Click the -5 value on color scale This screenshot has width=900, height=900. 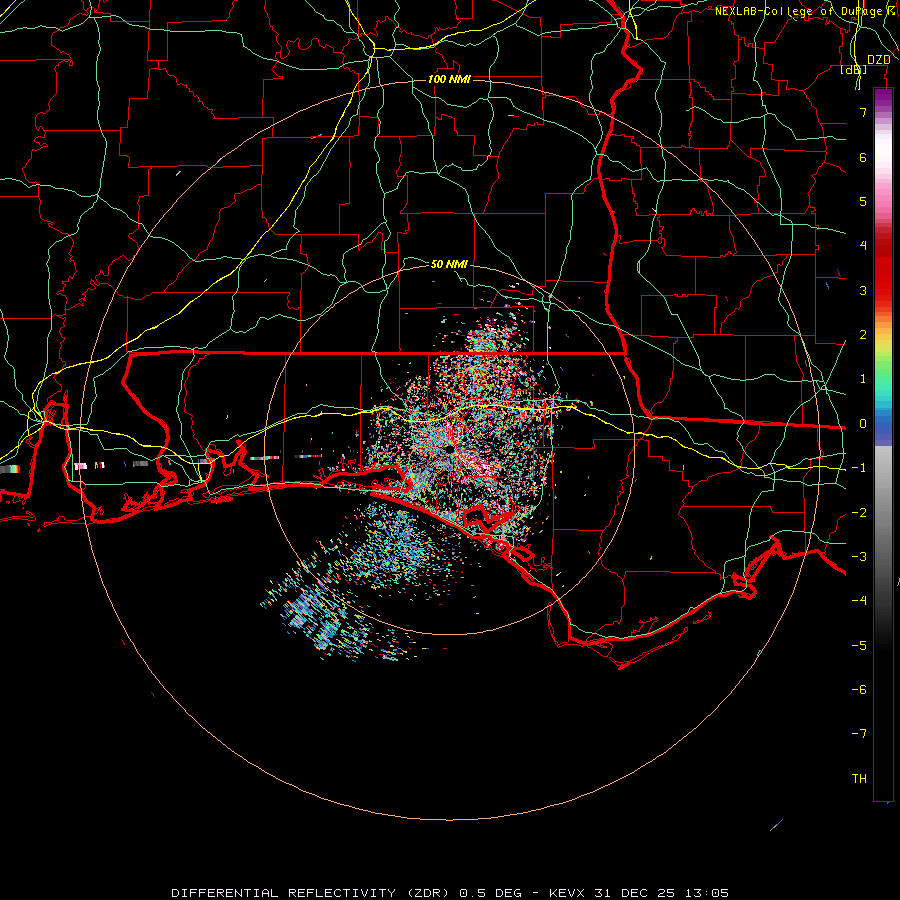859,646
